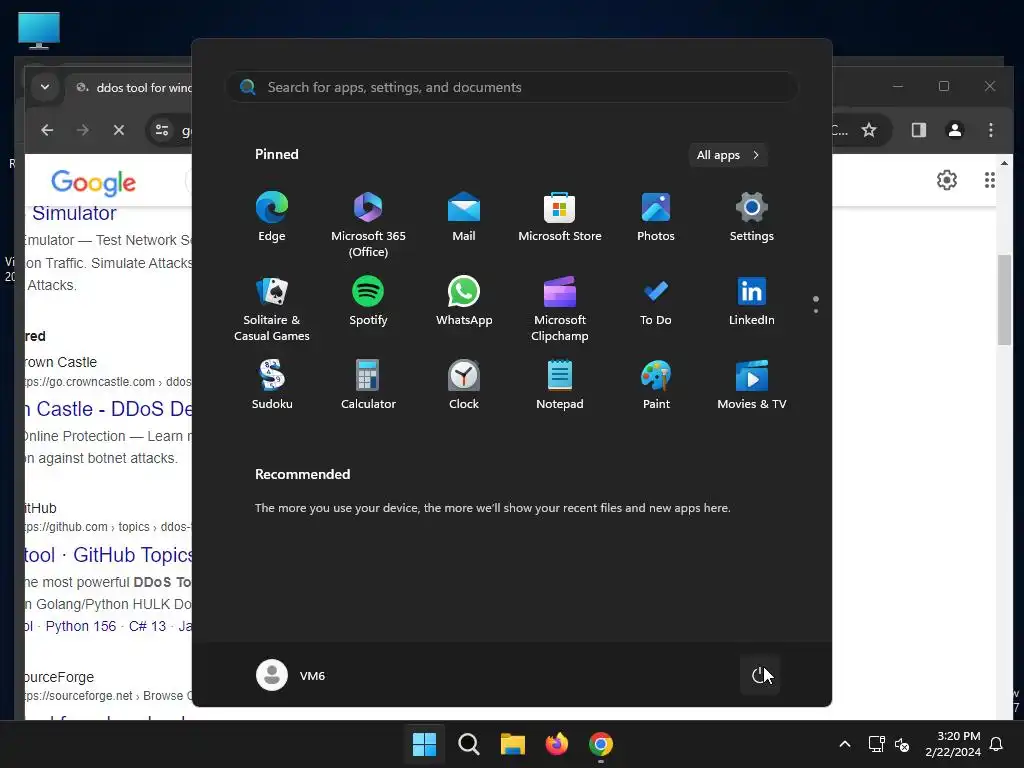Viewport: 1024px width, 768px height.
Task: Launch the Photos app
Action: (x=656, y=217)
